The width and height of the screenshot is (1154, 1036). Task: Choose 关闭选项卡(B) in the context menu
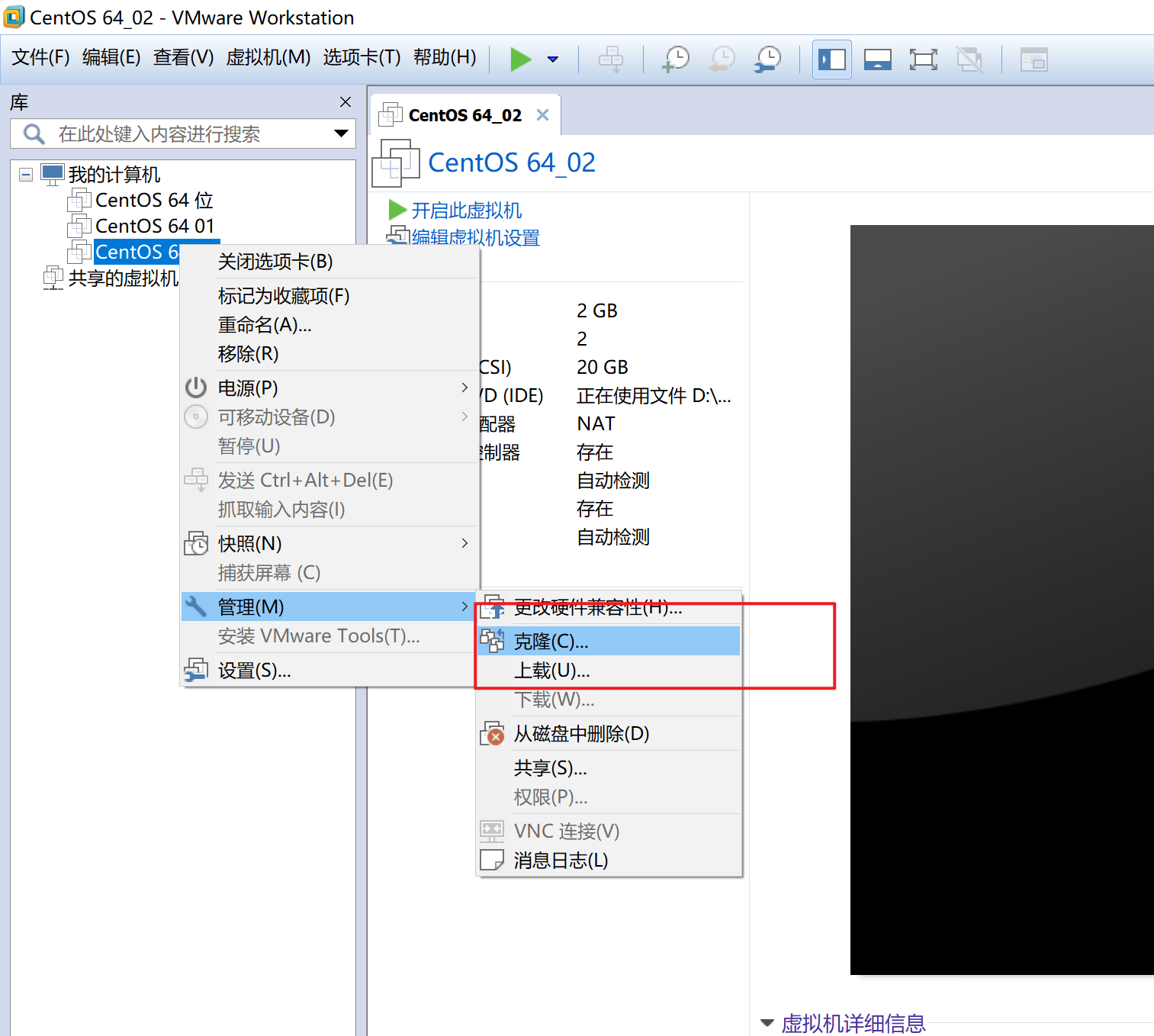click(x=330, y=262)
